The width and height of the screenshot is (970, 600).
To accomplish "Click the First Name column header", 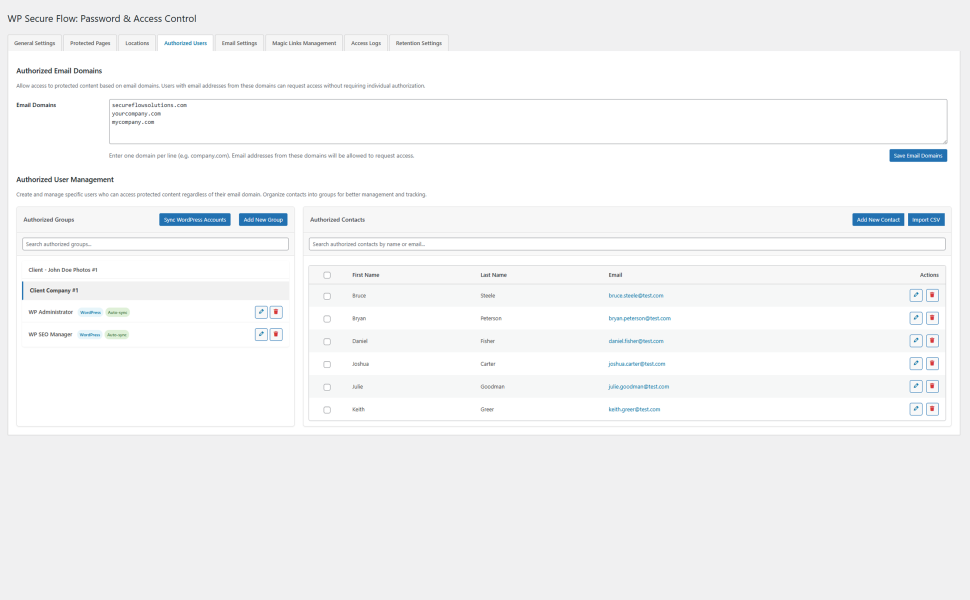I will point(366,275).
